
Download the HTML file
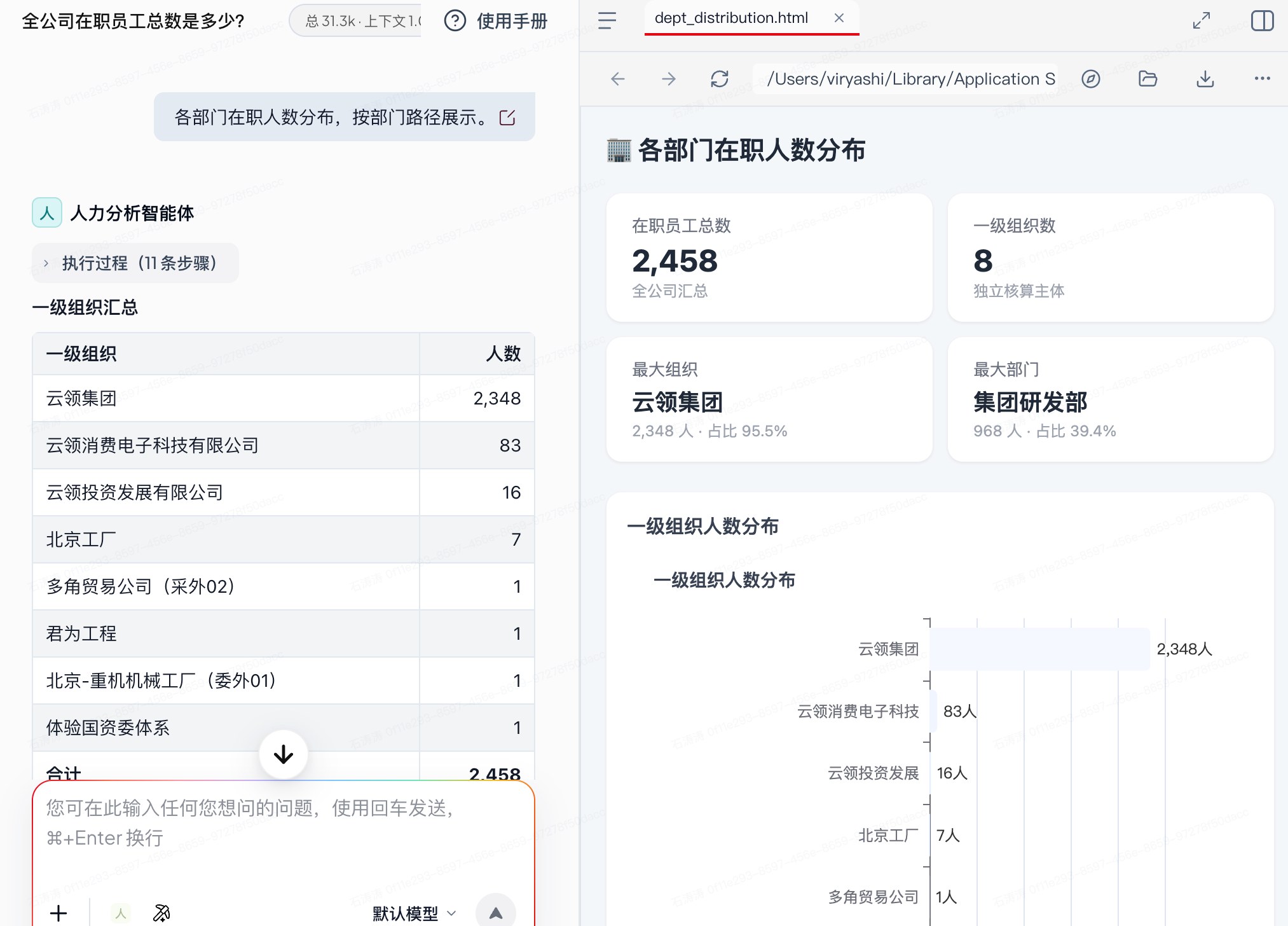(1205, 79)
